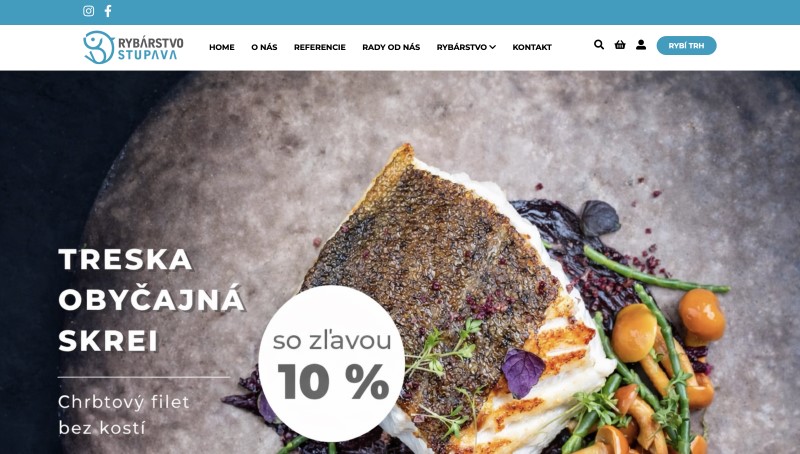Select REFERENCIE in the navigation
This screenshot has height=454, width=800.
click(320, 47)
